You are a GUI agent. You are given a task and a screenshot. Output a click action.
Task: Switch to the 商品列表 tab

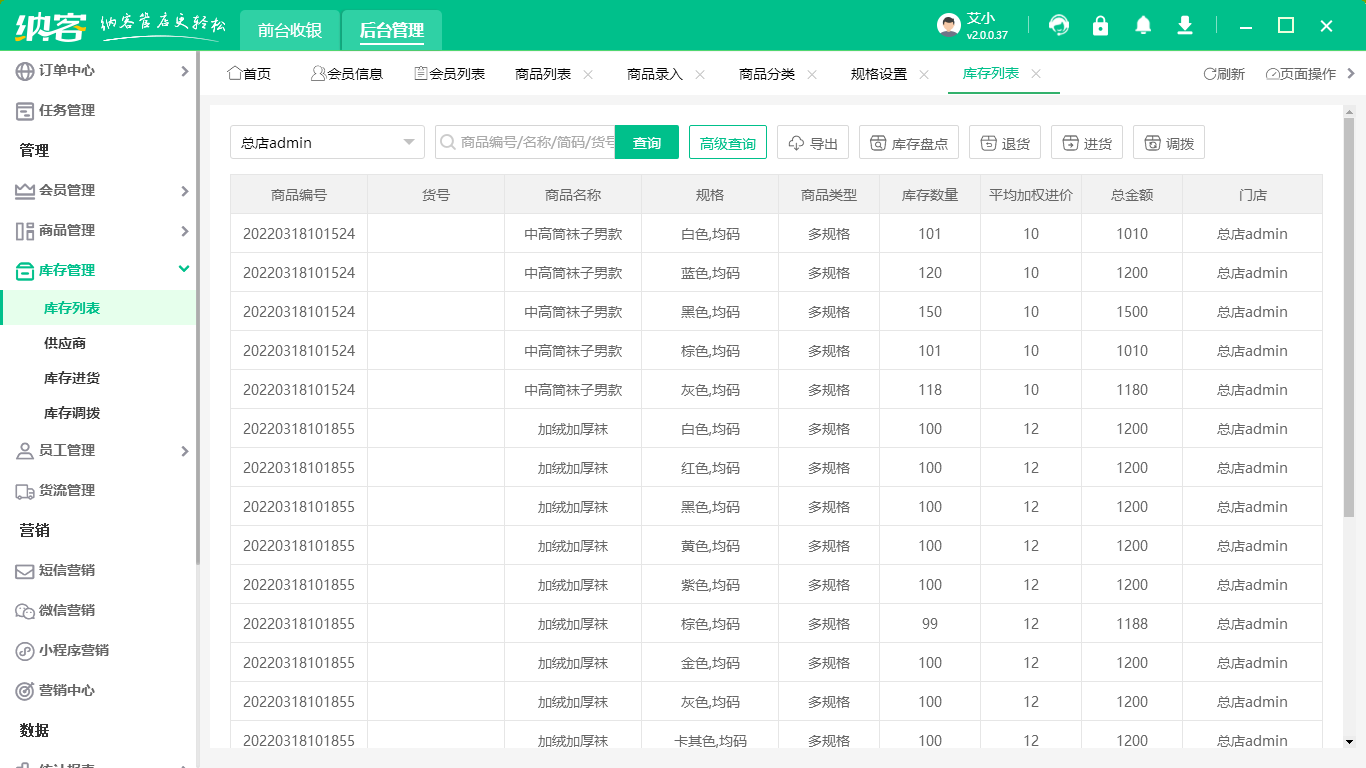pyautogui.click(x=543, y=74)
